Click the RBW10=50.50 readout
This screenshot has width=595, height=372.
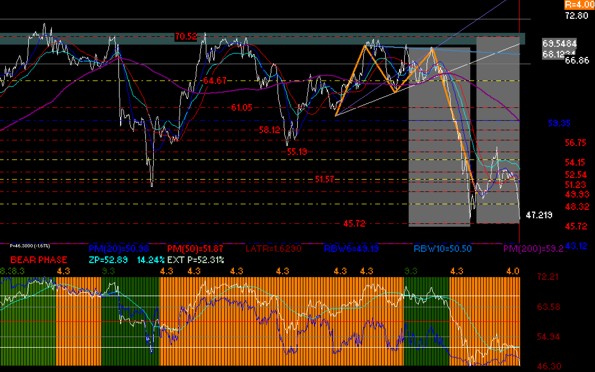[442, 249]
